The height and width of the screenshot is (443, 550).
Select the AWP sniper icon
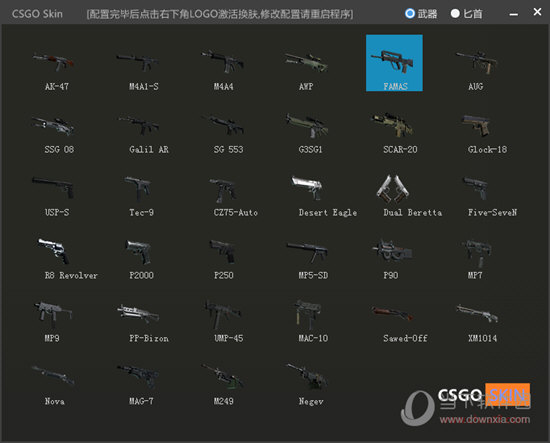click(307, 62)
